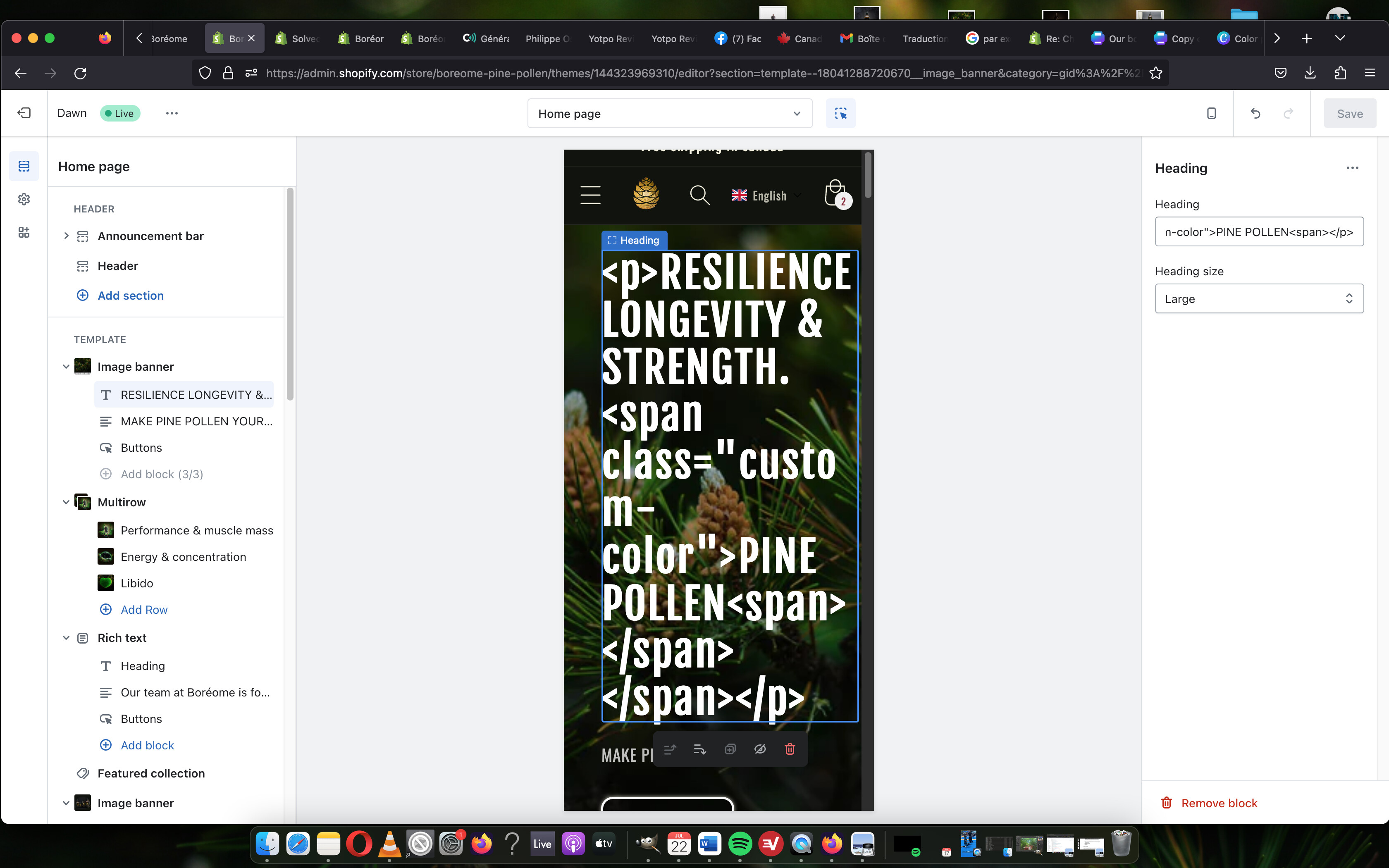Click into the Heading text input field
1389x868 pixels.
point(1259,232)
